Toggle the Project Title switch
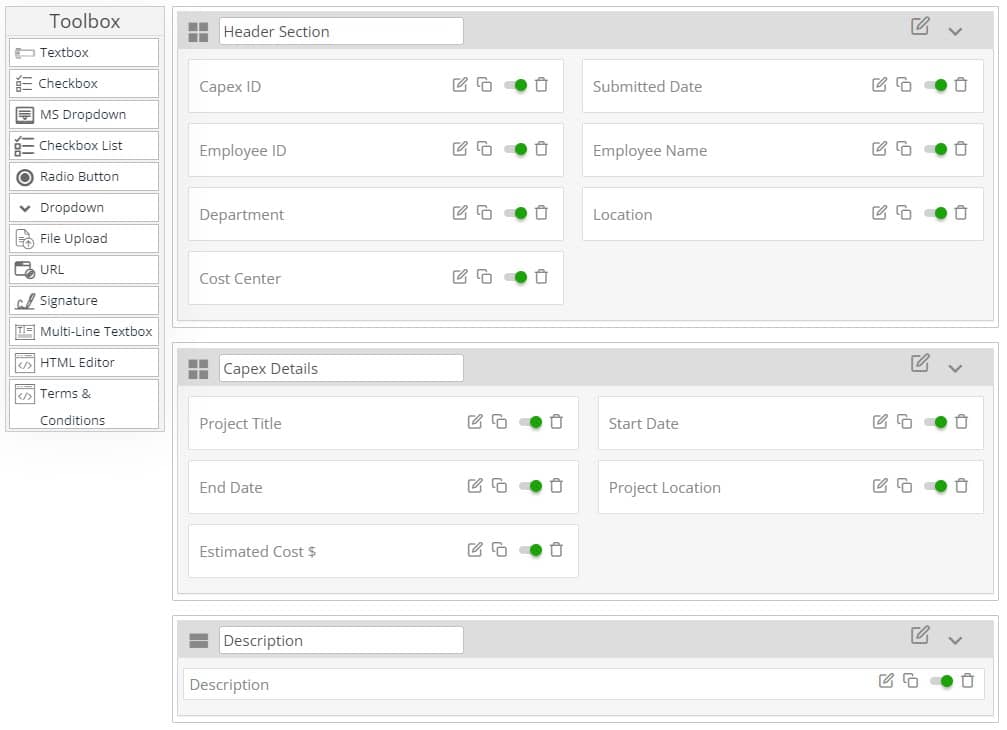This screenshot has height=730, width=1007. (x=530, y=422)
